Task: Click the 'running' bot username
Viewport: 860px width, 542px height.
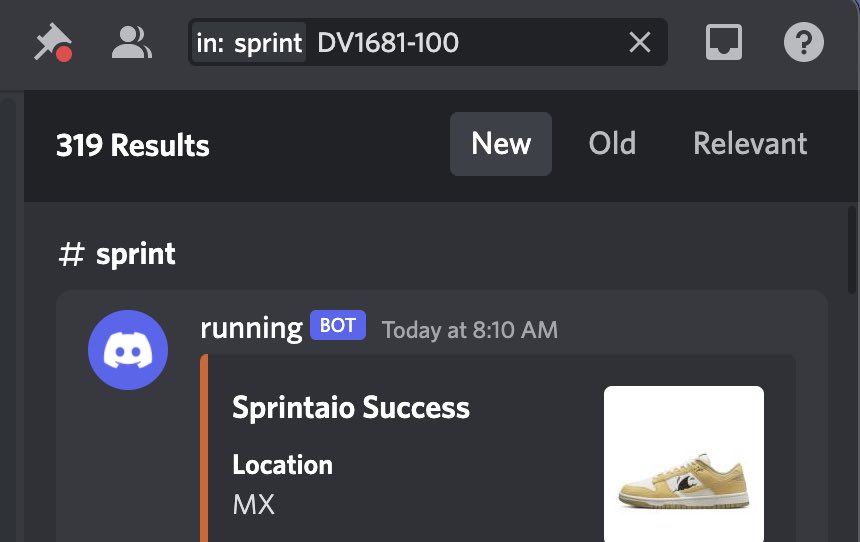Action: [x=251, y=328]
